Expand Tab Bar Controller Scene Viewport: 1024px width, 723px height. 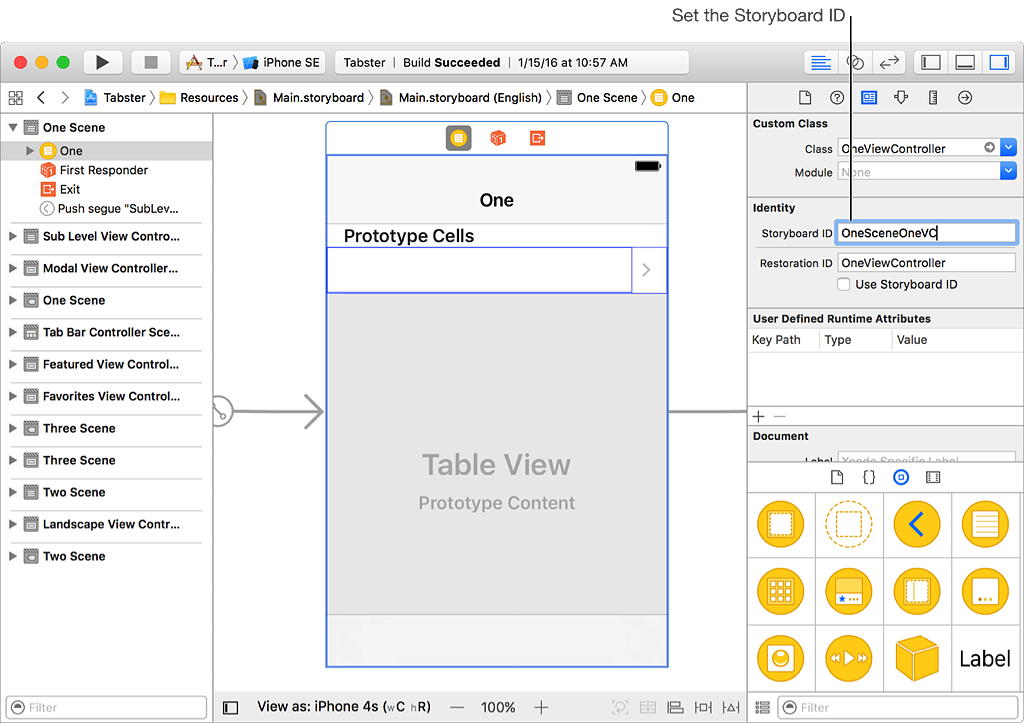12,332
